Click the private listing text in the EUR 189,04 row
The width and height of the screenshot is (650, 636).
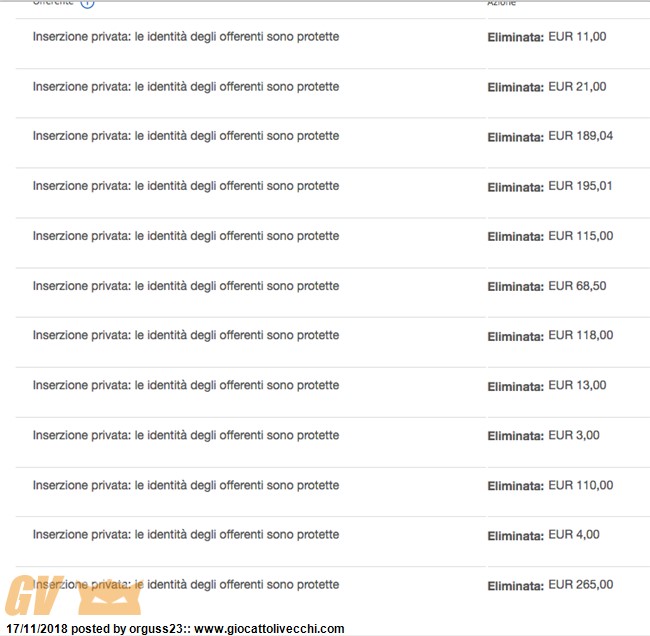pos(186,136)
